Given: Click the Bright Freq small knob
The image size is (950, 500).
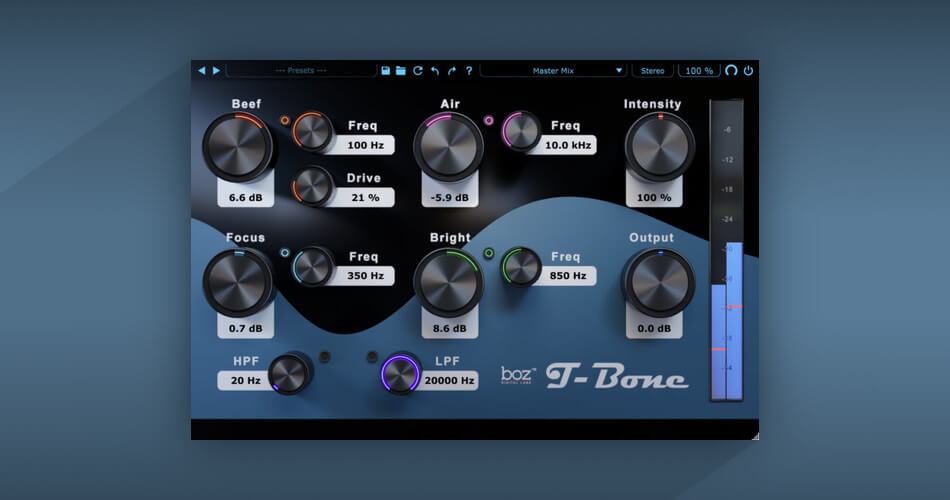Looking at the screenshot, I should point(521,267).
